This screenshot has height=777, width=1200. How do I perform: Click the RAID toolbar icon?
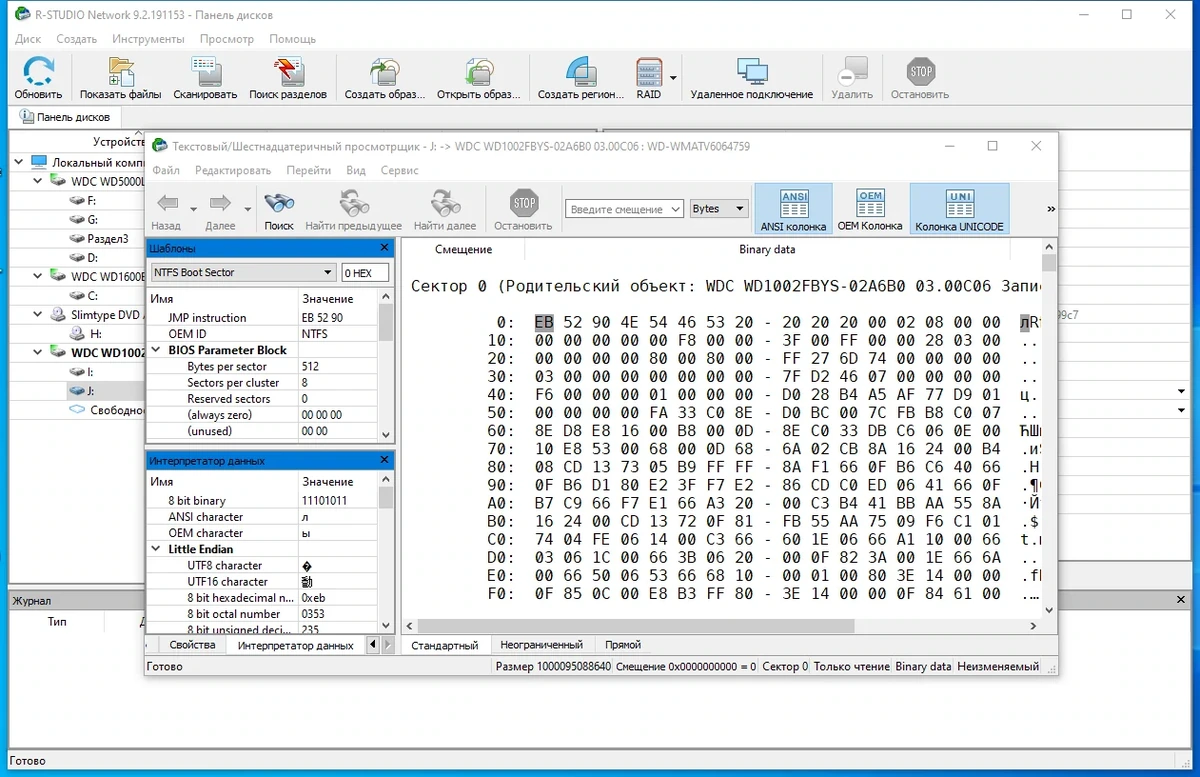[x=649, y=78]
